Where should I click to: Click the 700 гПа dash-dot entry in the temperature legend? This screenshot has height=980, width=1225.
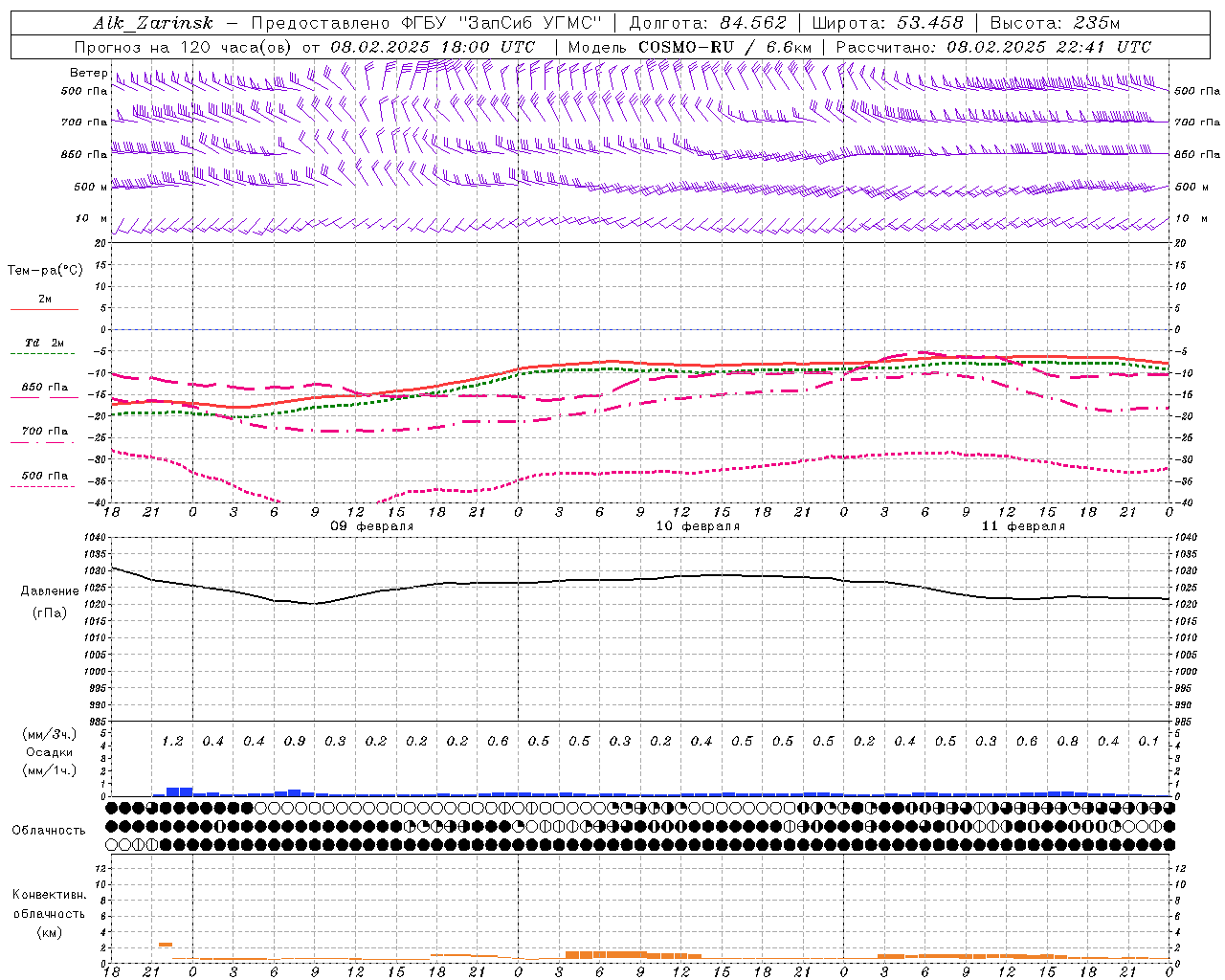(44, 432)
